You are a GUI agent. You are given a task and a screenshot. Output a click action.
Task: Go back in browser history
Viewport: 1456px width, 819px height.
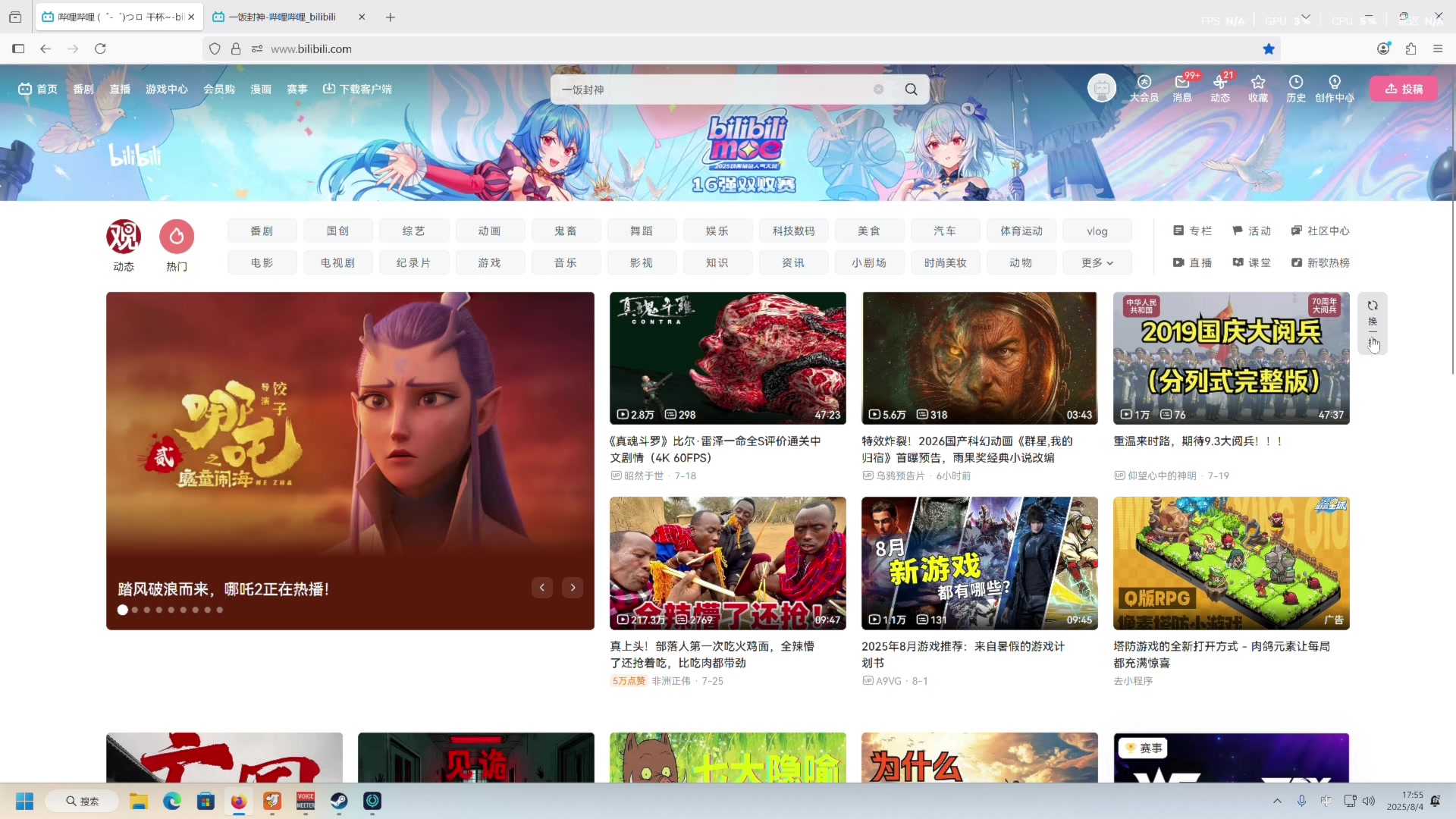(x=45, y=49)
